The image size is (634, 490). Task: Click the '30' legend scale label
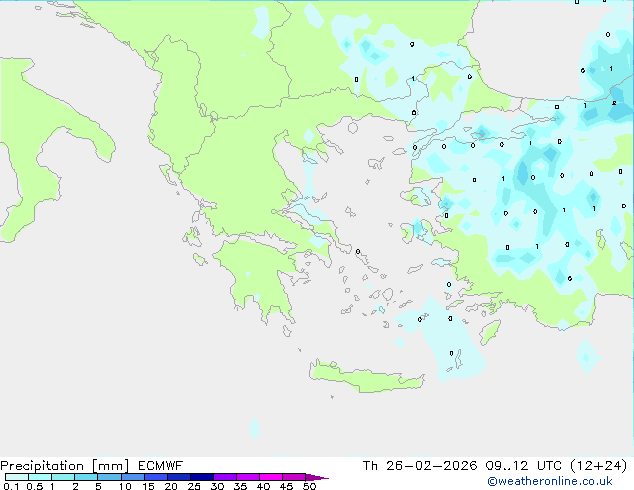click(x=217, y=486)
